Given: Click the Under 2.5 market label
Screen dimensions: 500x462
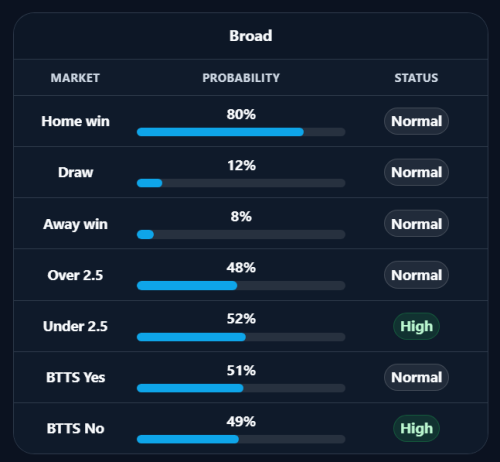Looking at the screenshot, I should [x=75, y=326].
